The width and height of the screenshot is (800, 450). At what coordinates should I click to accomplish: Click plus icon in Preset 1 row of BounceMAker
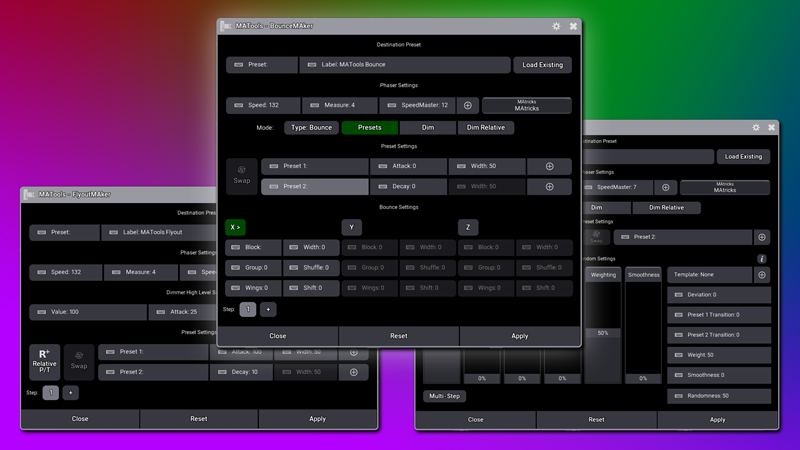pos(549,166)
